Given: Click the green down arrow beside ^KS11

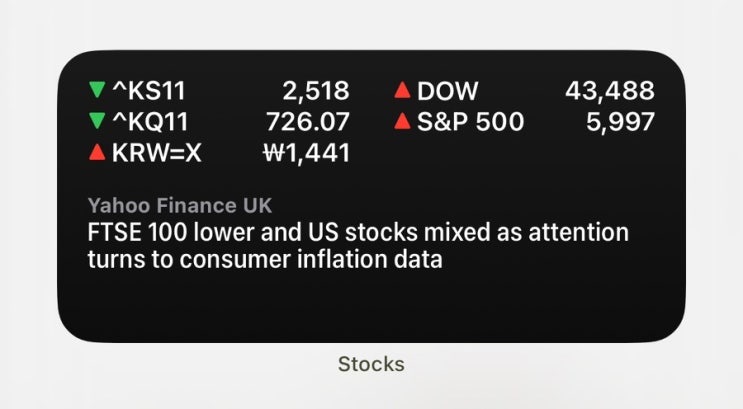Looking at the screenshot, I should coord(97,92).
